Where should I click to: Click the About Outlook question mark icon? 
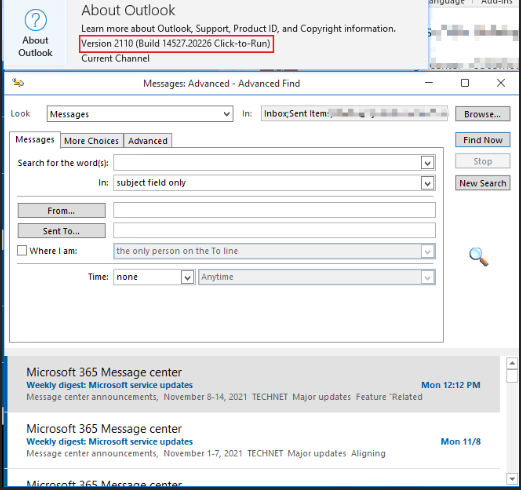click(x=36, y=20)
